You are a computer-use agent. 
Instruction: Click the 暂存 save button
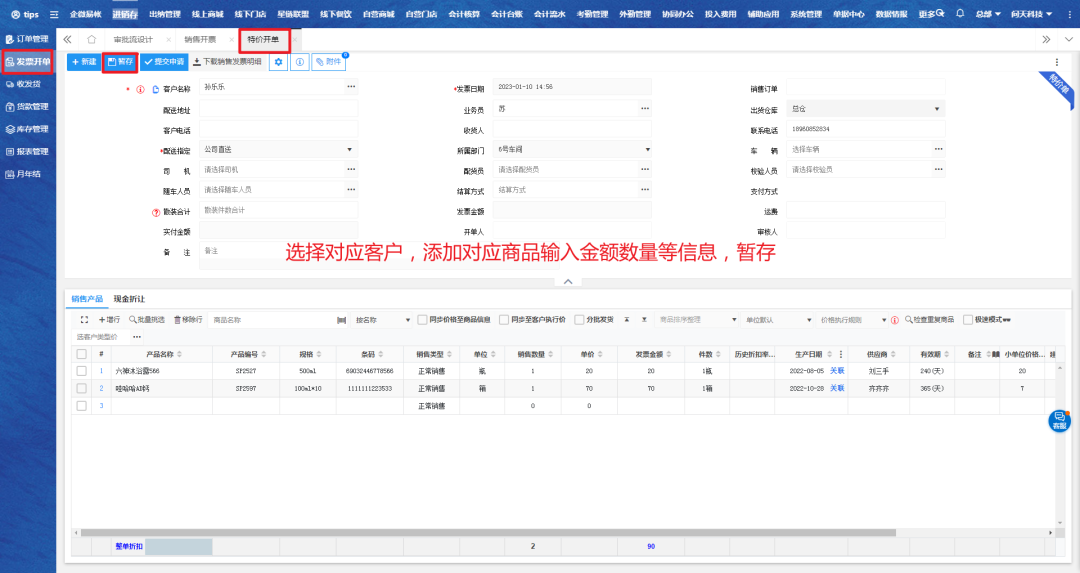(x=119, y=62)
